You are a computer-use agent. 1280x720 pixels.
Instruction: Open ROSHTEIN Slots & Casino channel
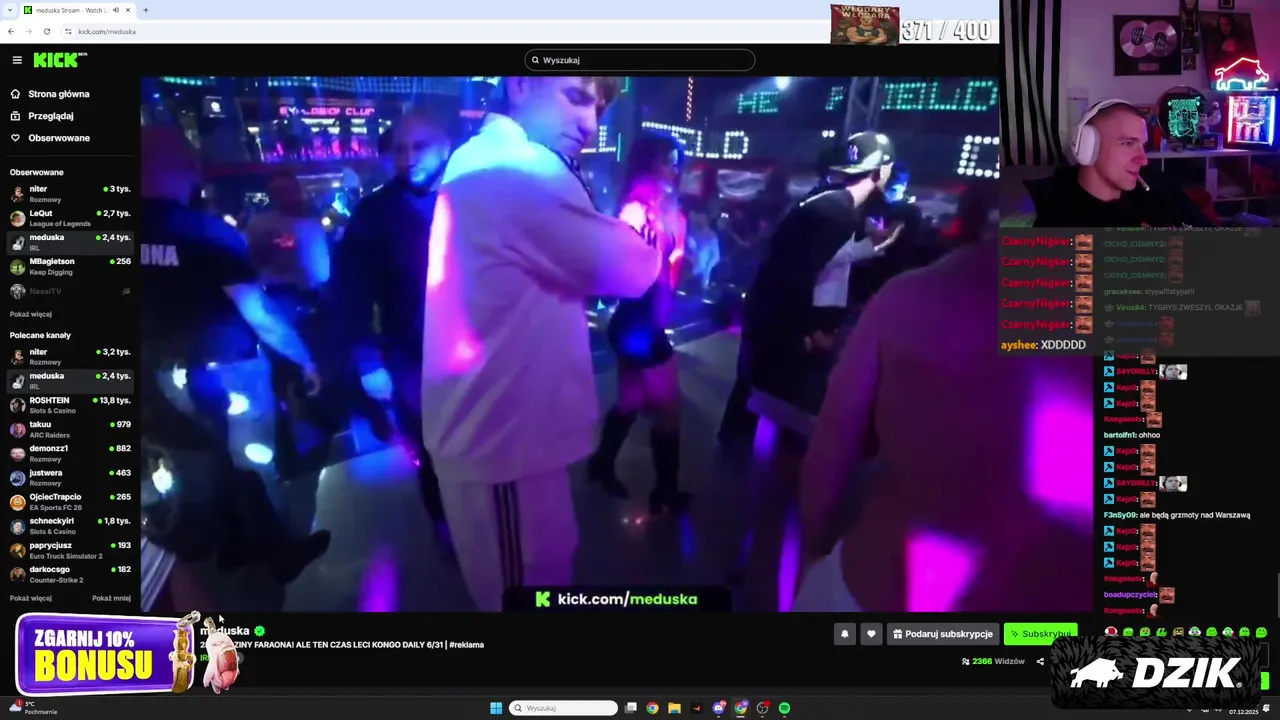pos(70,404)
